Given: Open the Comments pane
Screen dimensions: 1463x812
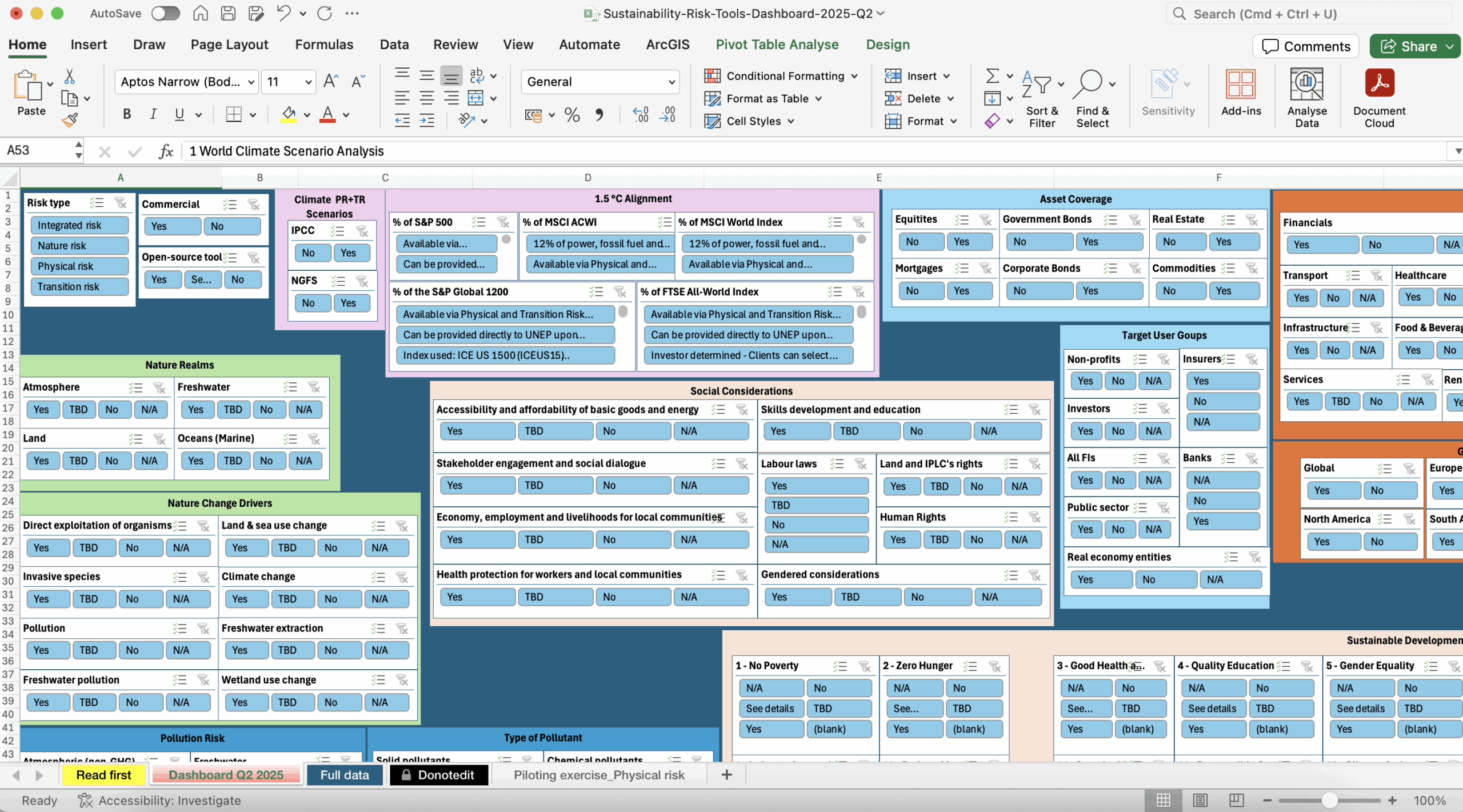Looking at the screenshot, I should click(1305, 46).
